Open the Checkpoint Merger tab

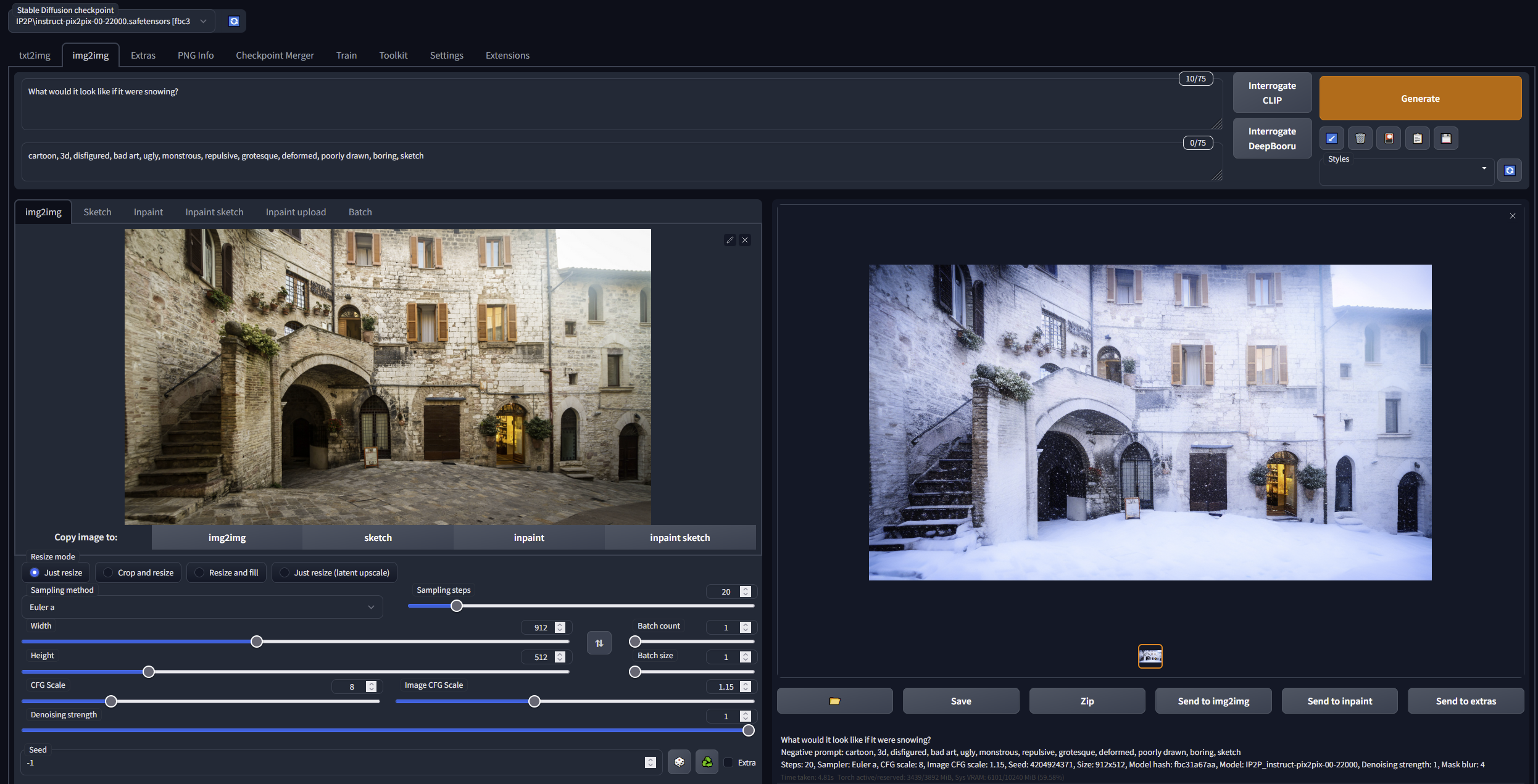point(275,55)
